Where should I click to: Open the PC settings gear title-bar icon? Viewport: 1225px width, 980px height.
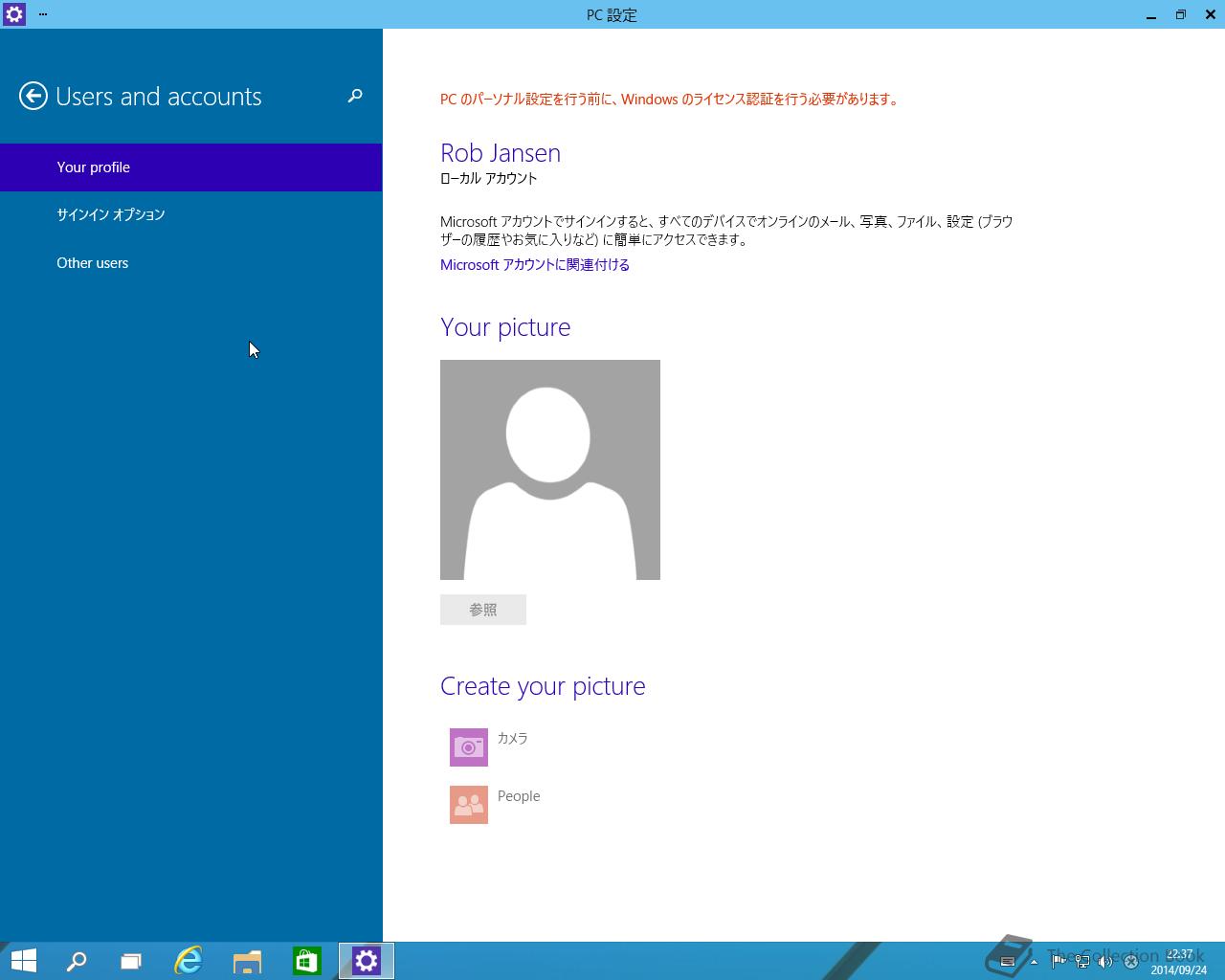[x=13, y=14]
